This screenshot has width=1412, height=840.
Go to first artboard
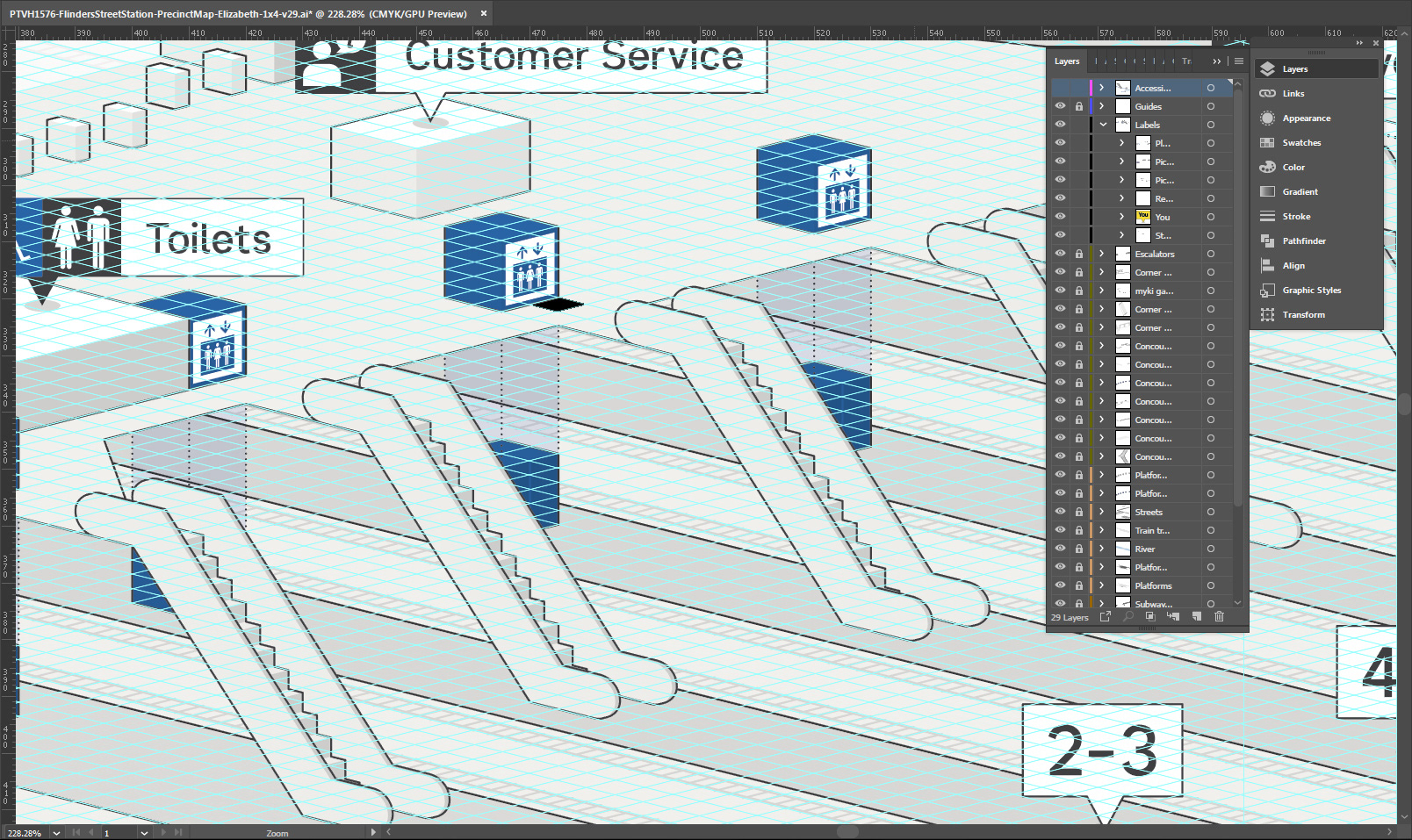76,832
